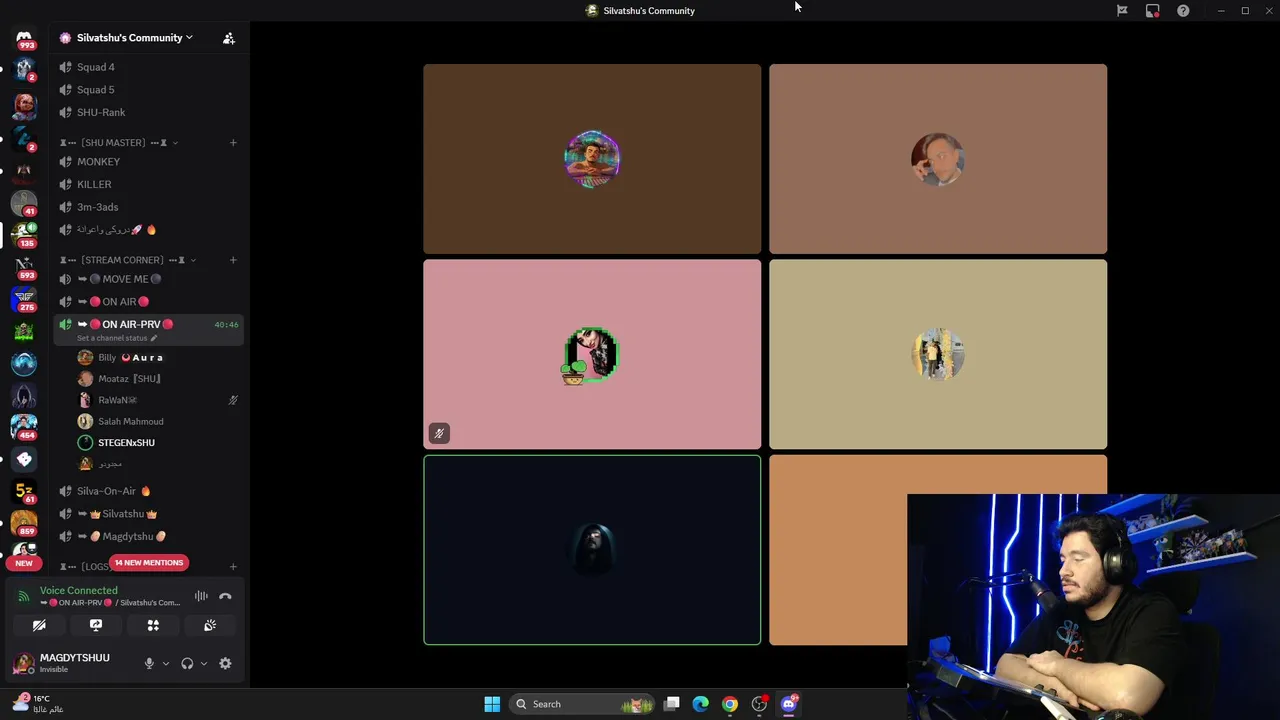Click the green-outlined speaking participant tile
This screenshot has width=1280, height=720.
pos(592,550)
